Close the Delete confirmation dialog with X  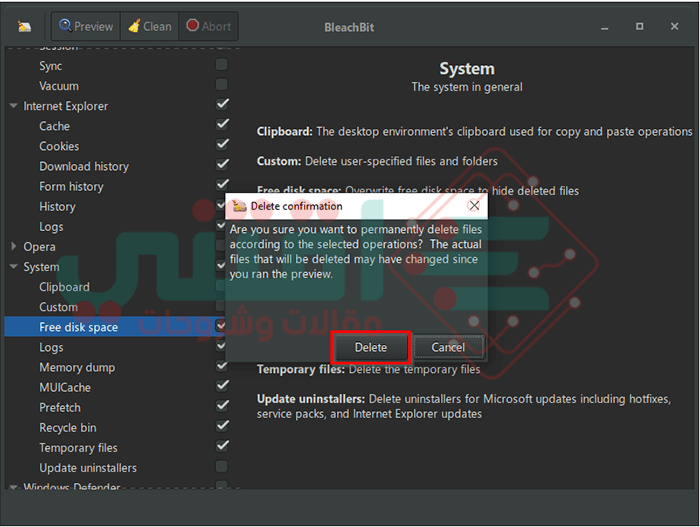click(x=474, y=205)
